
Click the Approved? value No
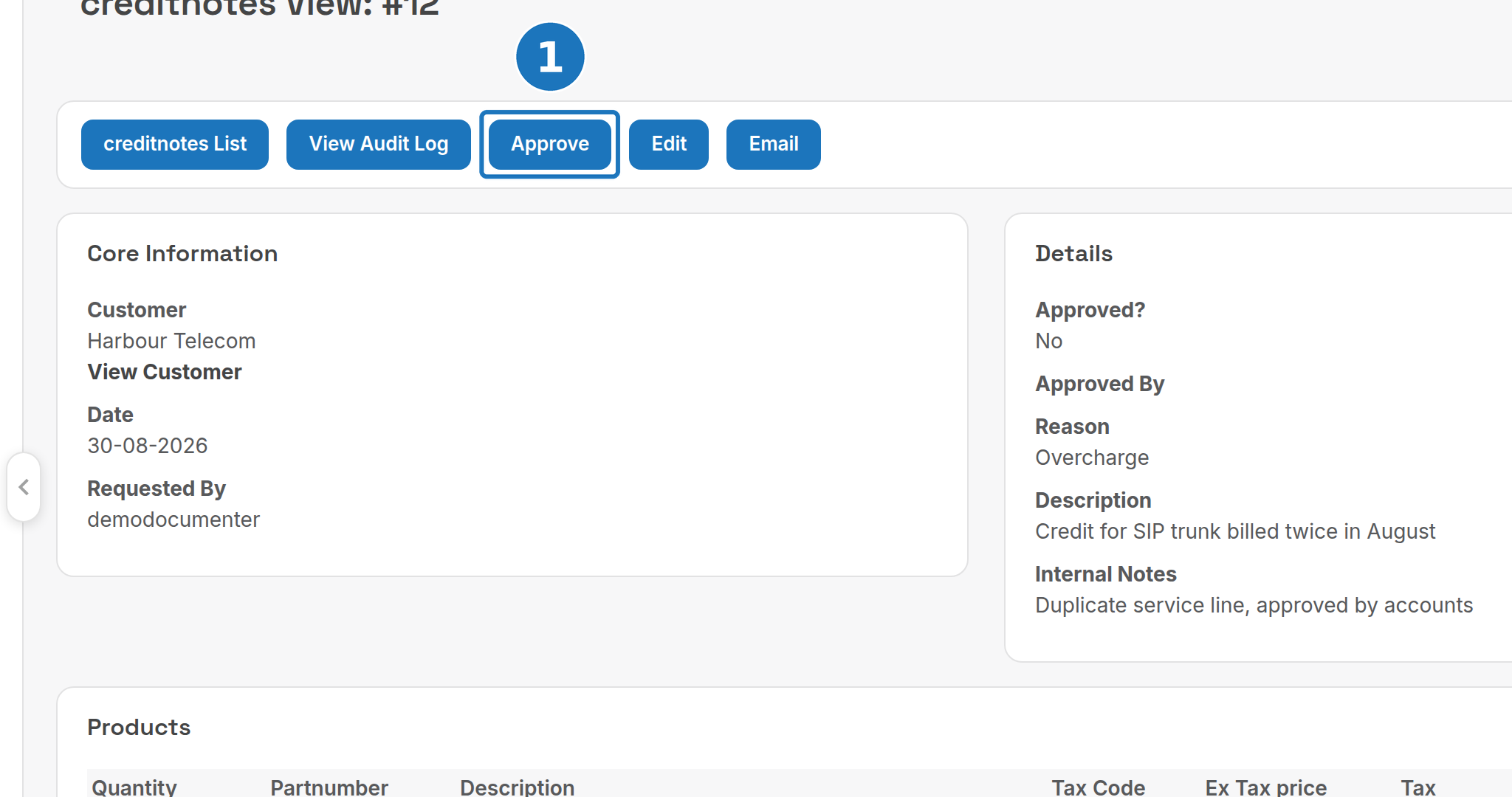(1049, 341)
